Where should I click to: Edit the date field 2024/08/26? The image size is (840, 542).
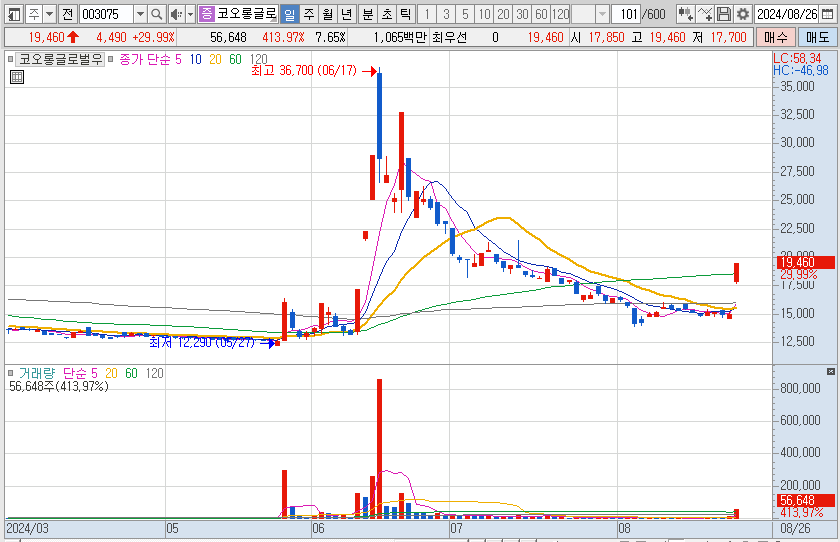coord(787,14)
